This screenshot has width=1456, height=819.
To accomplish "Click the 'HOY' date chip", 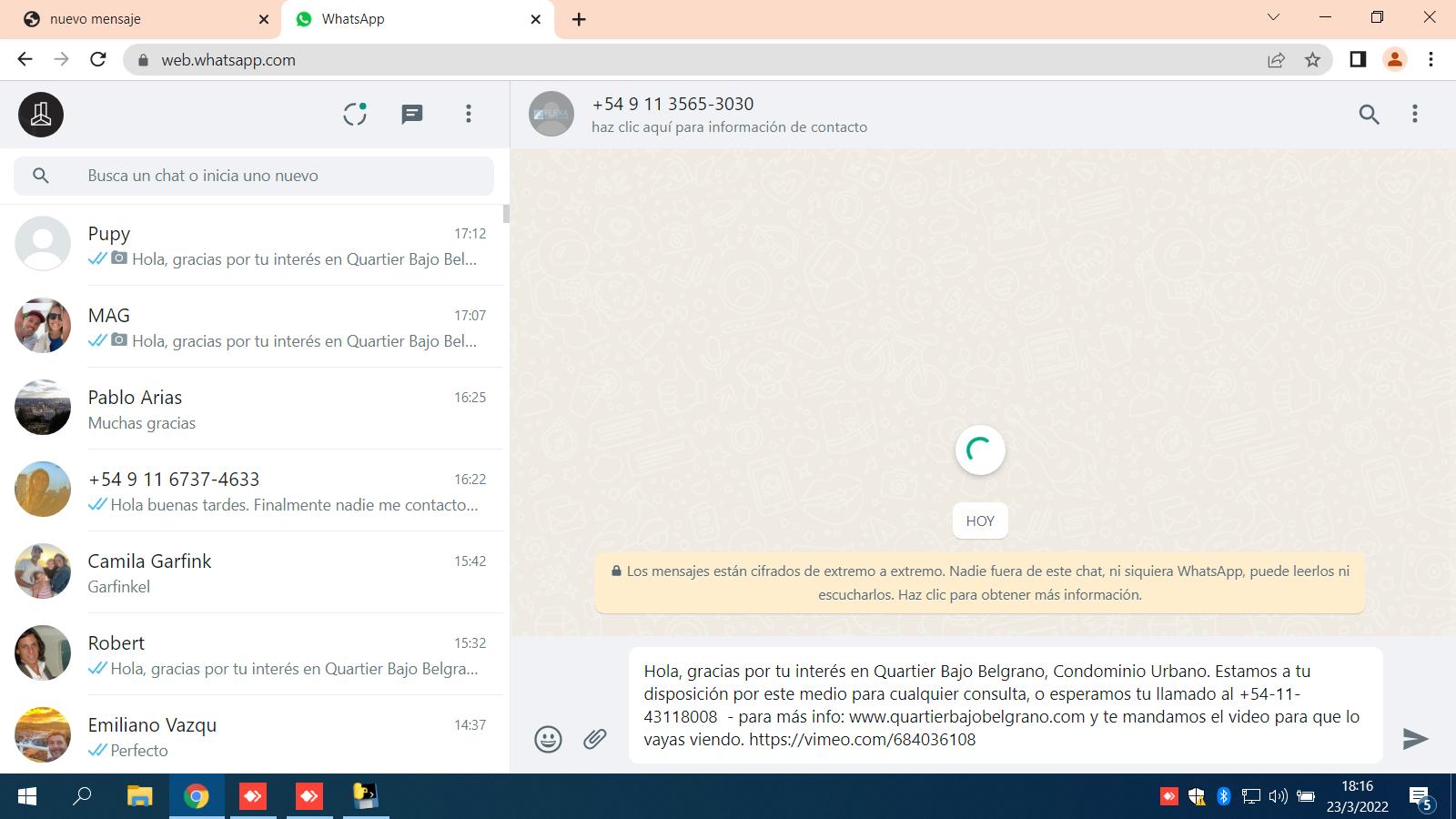I will pyautogui.click(x=980, y=521).
